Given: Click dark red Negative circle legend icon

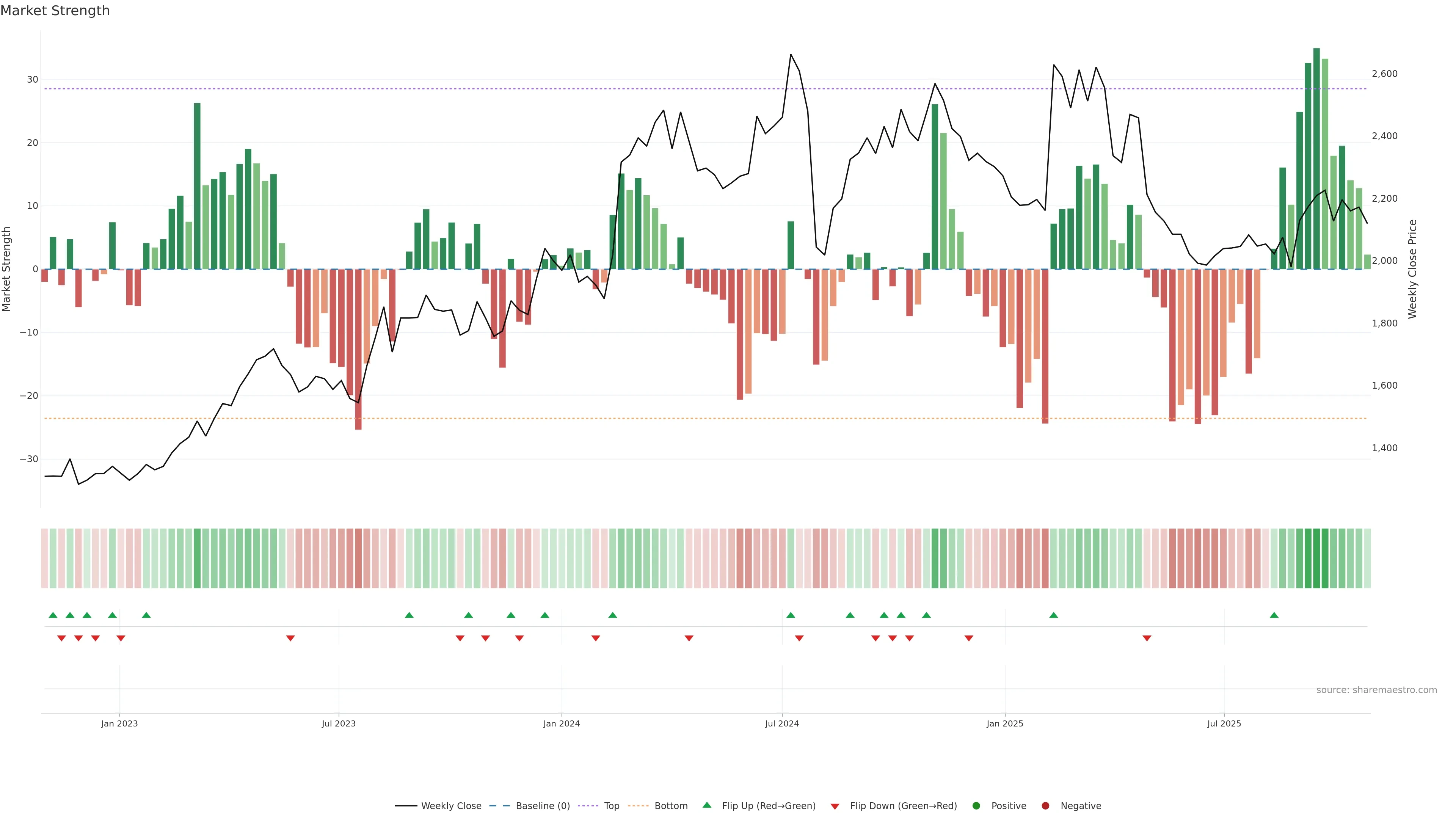Looking at the screenshot, I should tap(1045, 805).
